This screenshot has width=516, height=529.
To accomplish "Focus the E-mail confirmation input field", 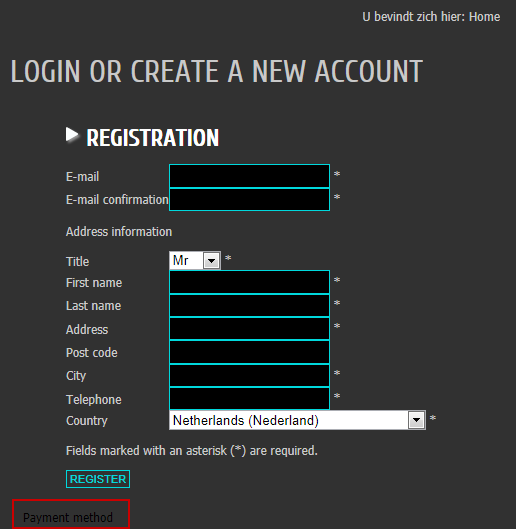I will 249,199.
